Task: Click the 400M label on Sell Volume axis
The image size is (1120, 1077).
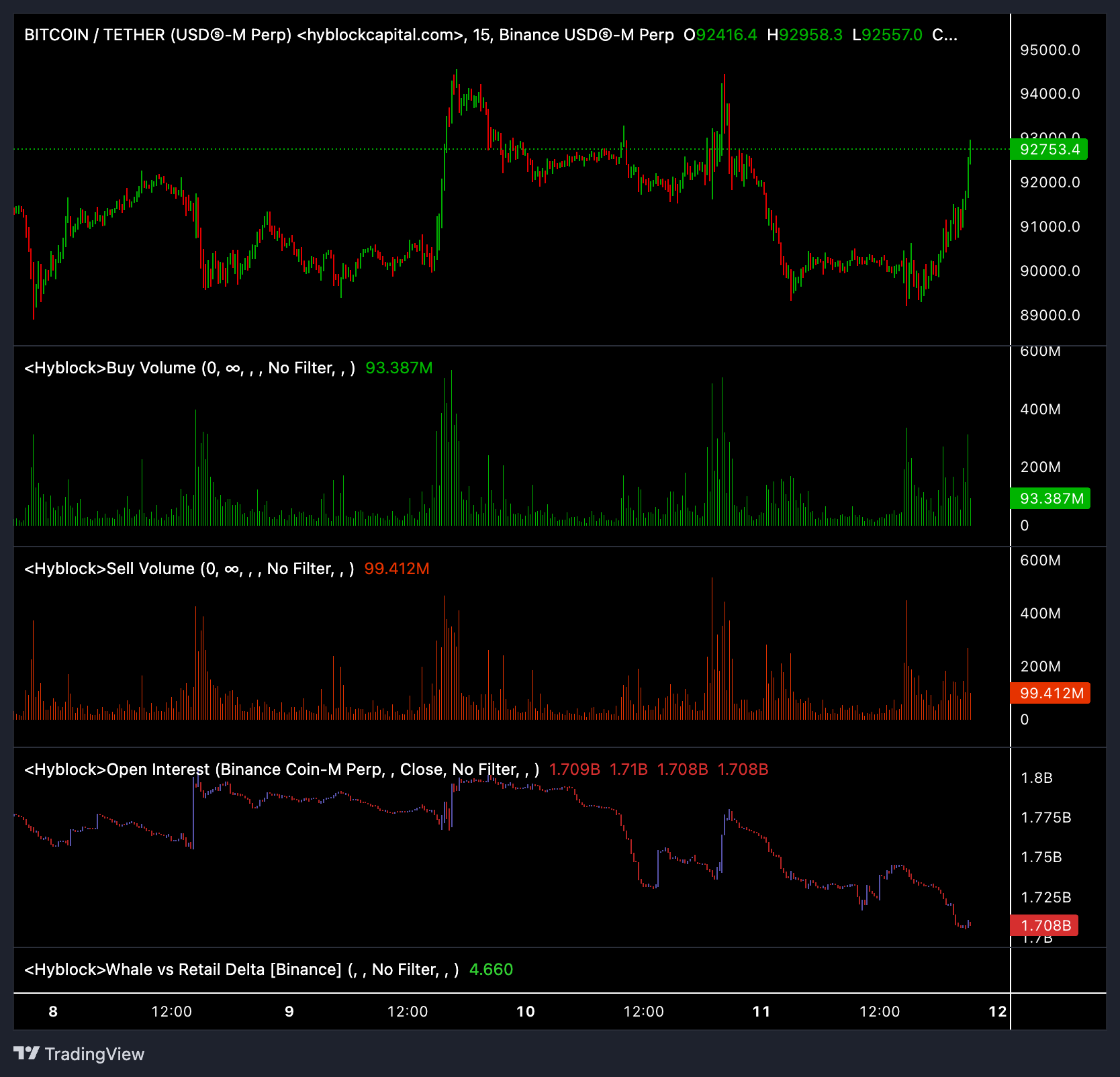Action: (1040, 614)
